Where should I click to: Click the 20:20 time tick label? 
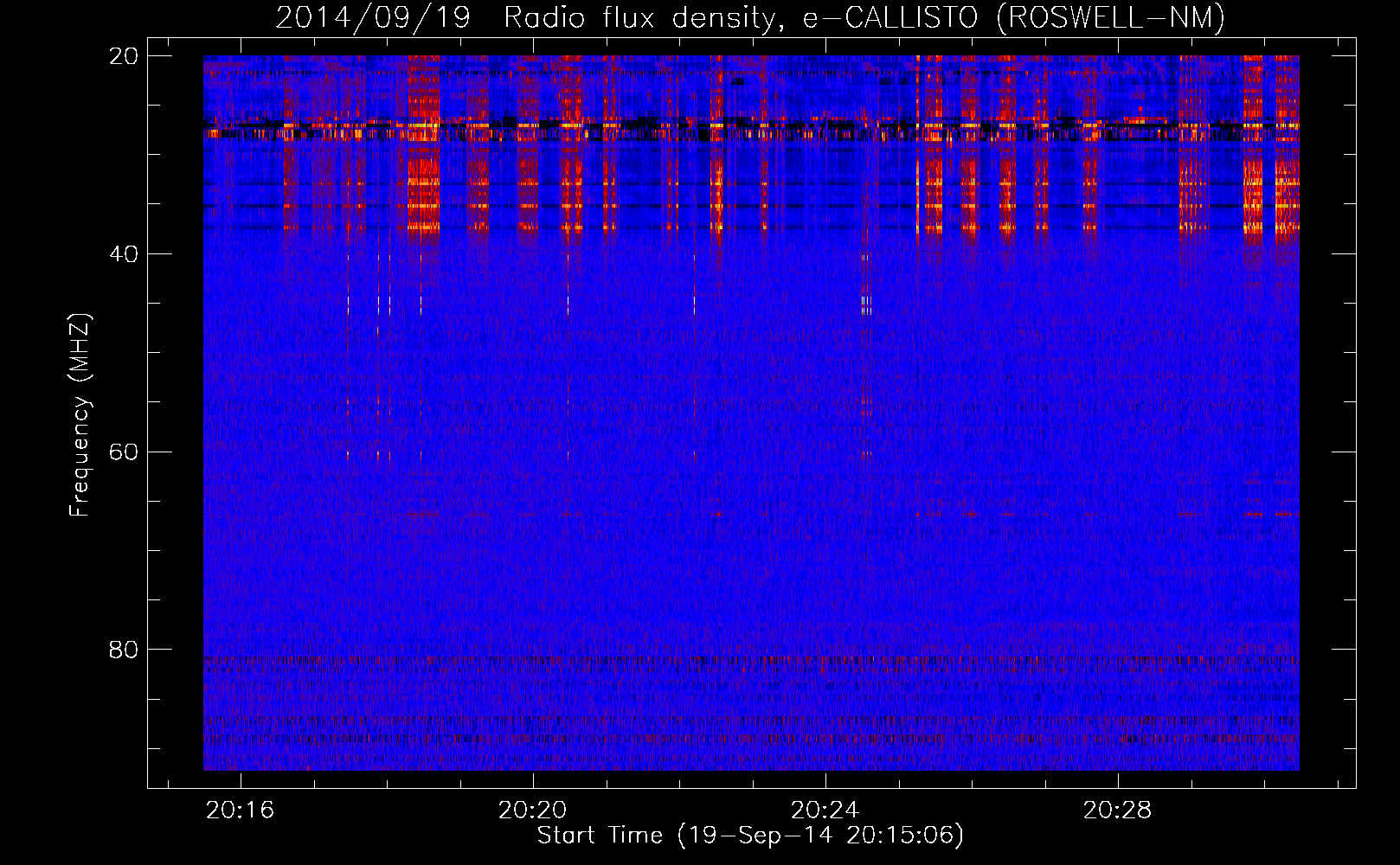coord(533,810)
